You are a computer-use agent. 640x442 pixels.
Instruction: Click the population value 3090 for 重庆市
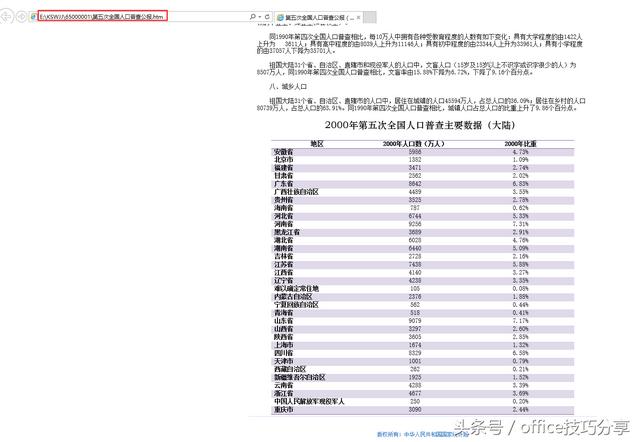coord(415,409)
